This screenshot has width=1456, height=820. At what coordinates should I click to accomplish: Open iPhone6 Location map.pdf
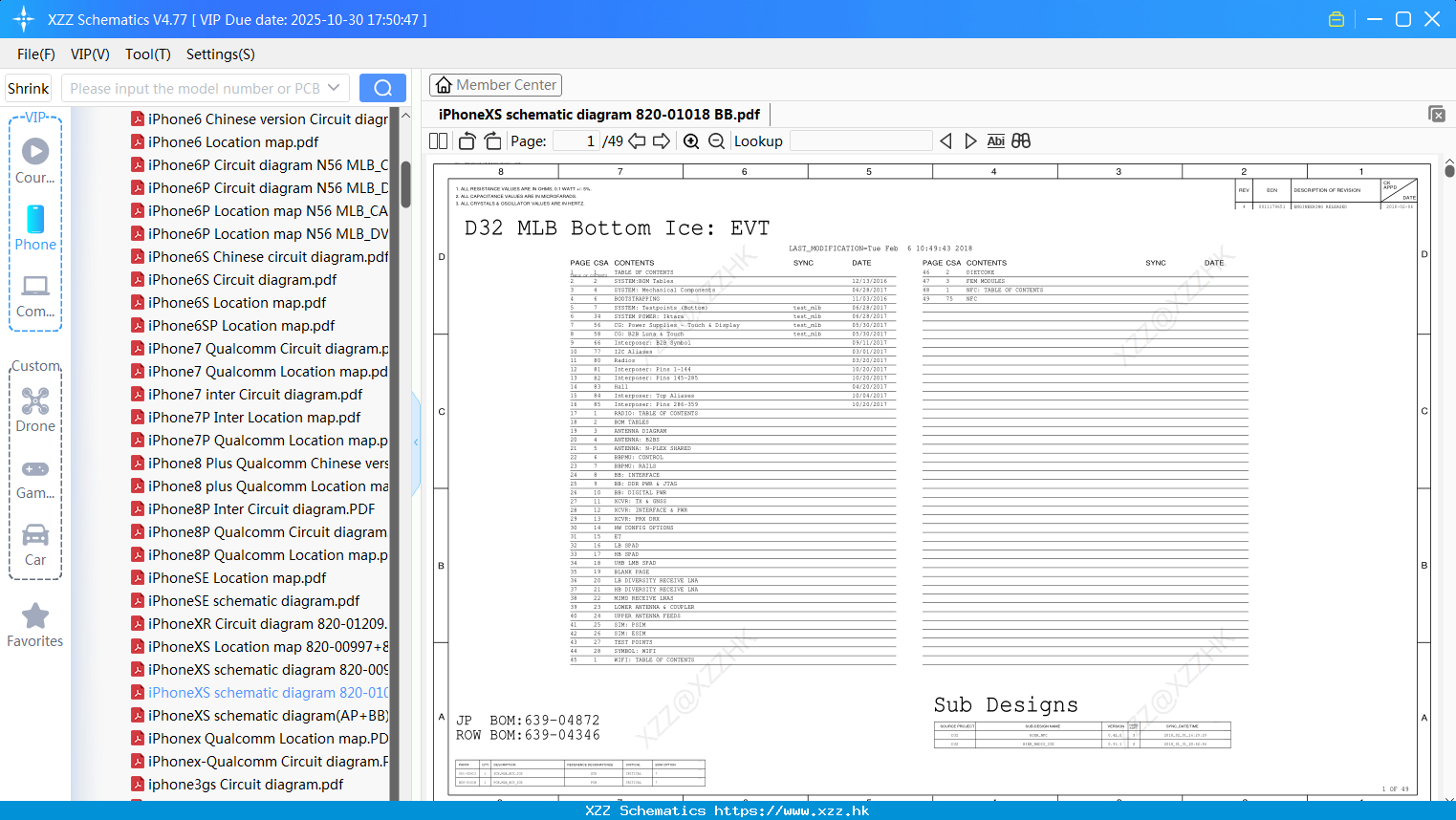(233, 142)
